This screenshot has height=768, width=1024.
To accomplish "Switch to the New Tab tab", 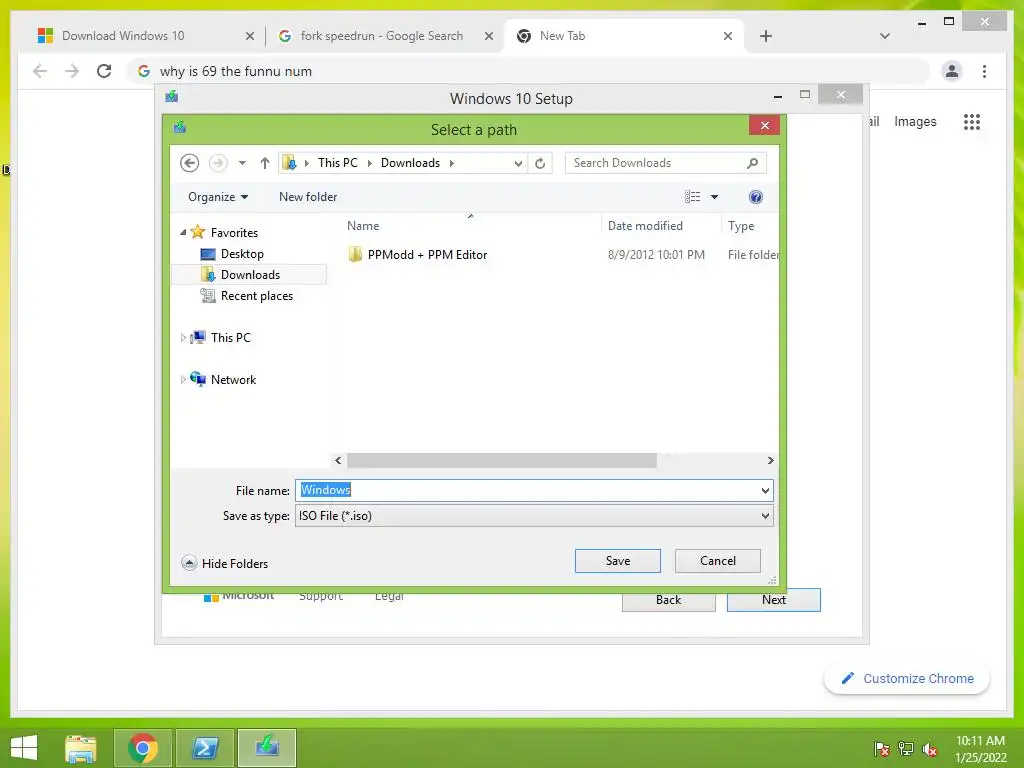I will (x=562, y=36).
